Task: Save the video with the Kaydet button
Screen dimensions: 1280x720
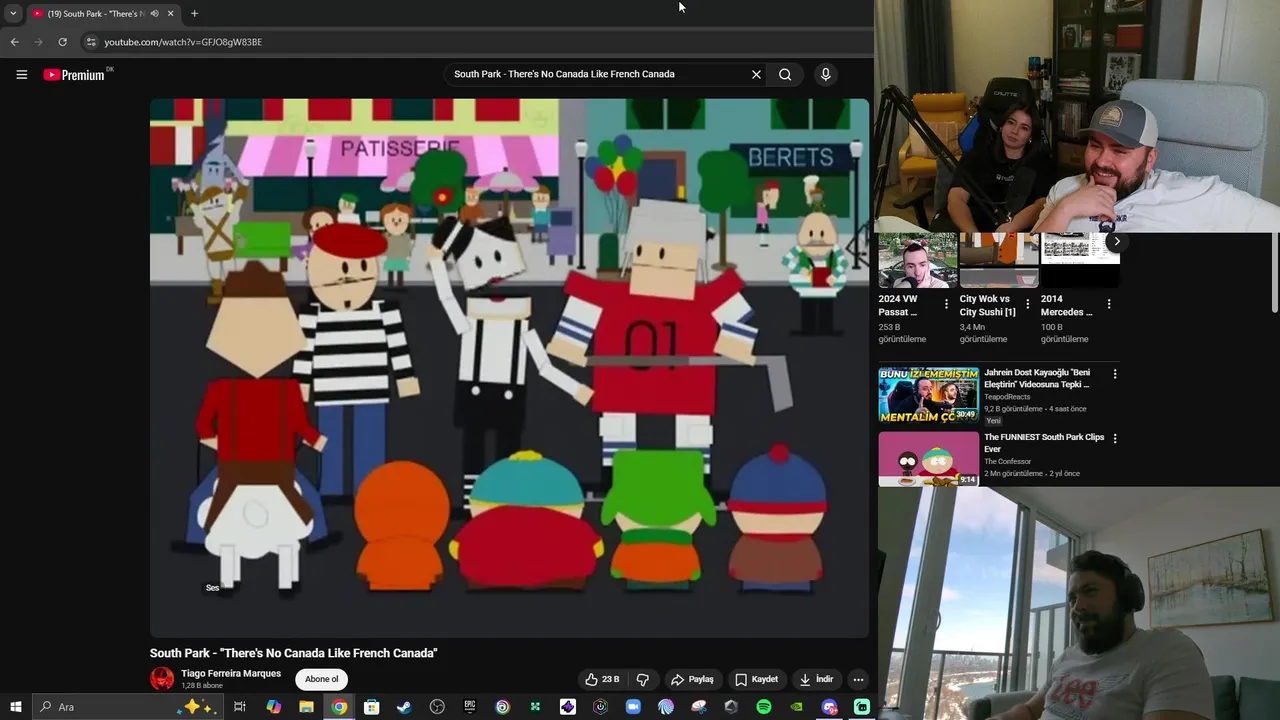Action: point(756,679)
